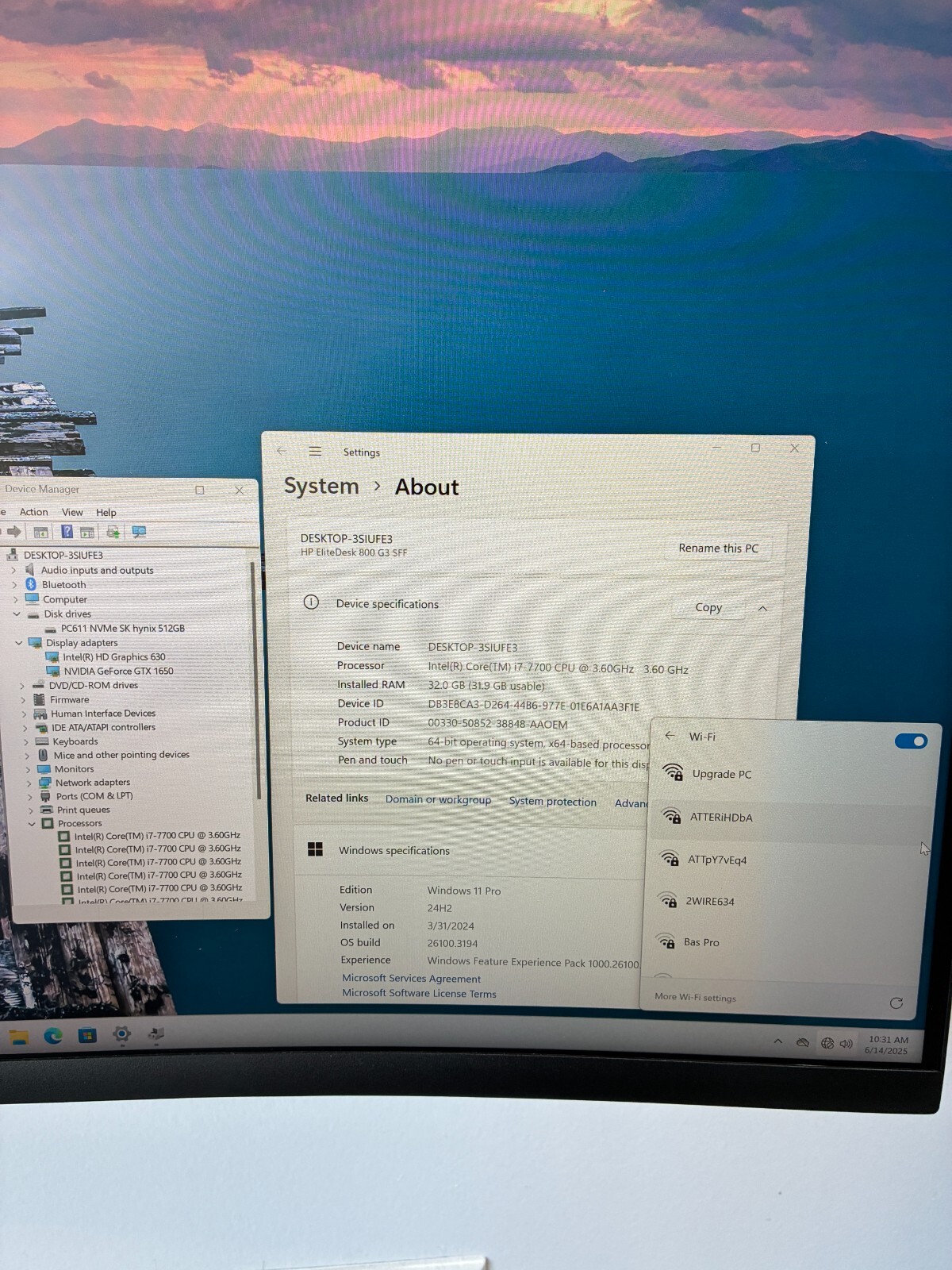Screen dimensions: 952x1270
Task: Click the Device specifications info icon
Action: click(311, 602)
